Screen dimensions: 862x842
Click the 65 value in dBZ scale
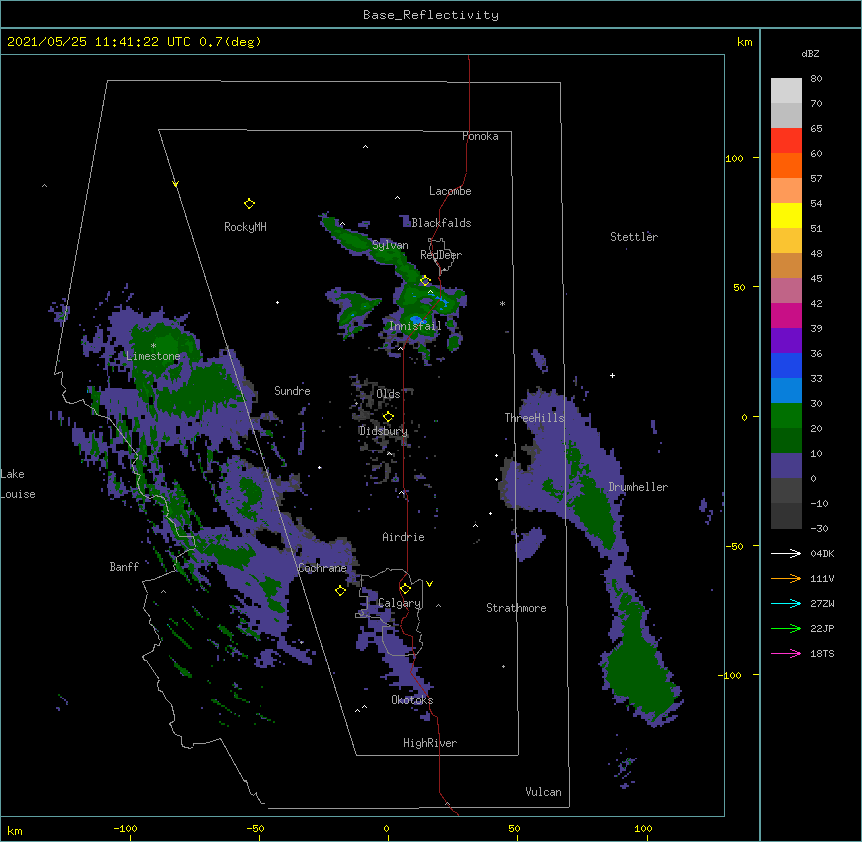(x=816, y=128)
